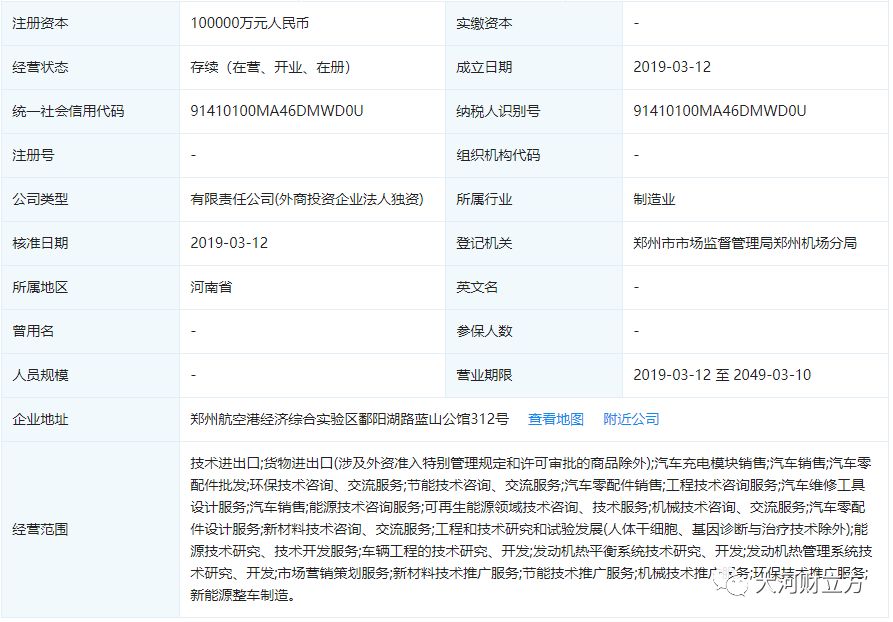Click the 所属行业 value 制造业
Image resolution: width=893 pixels, height=622 pixels.
pos(654,199)
